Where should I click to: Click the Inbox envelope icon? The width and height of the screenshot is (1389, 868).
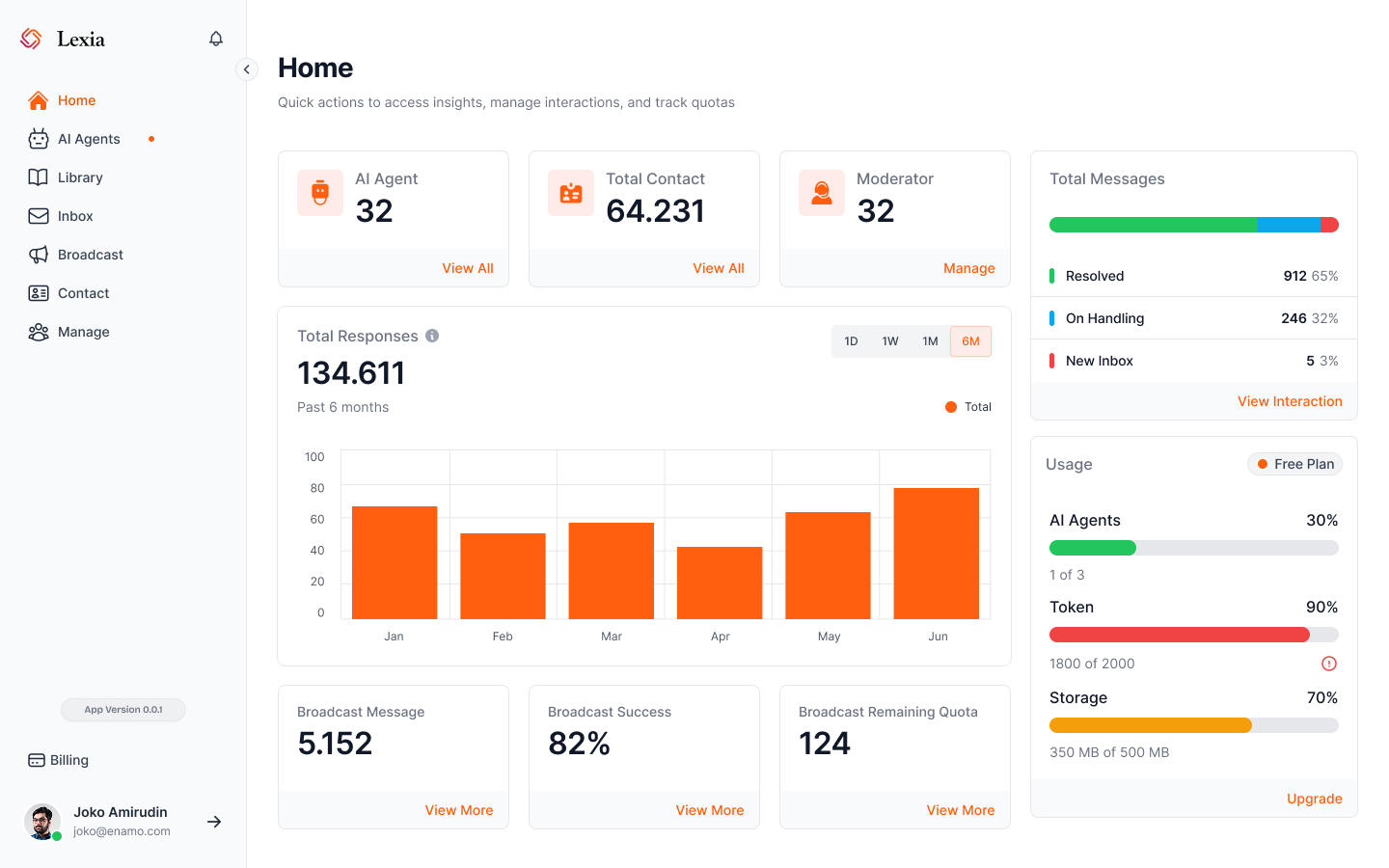39,216
